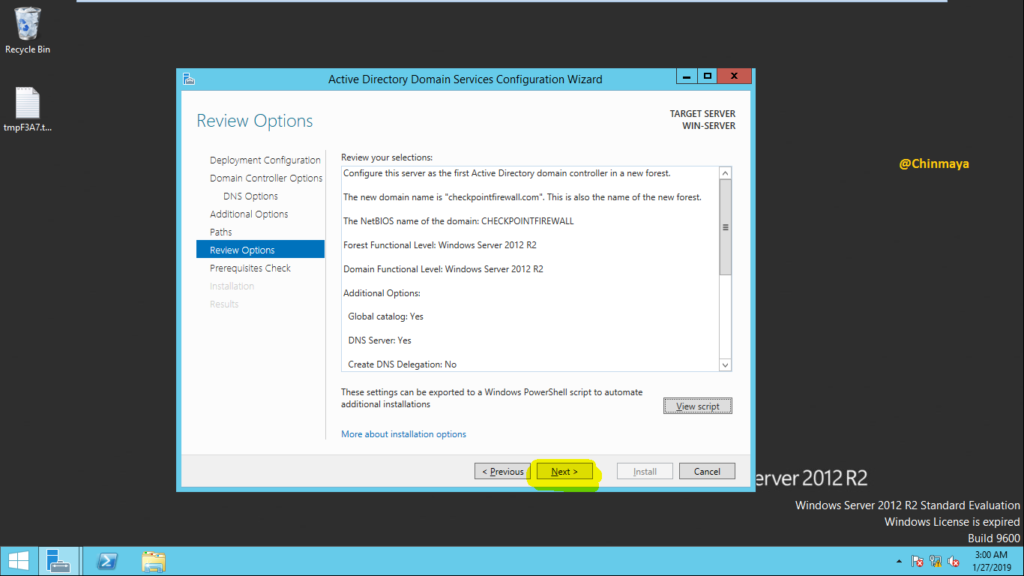Click scroll-up arrow of selections list

[x=725, y=173]
